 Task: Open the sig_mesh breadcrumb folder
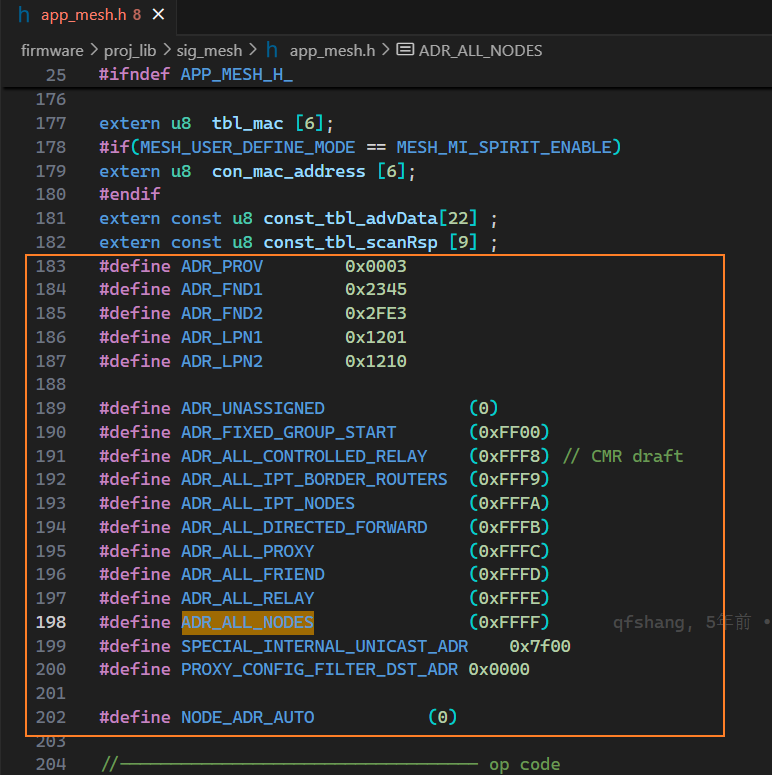click(x=209, y=50)
